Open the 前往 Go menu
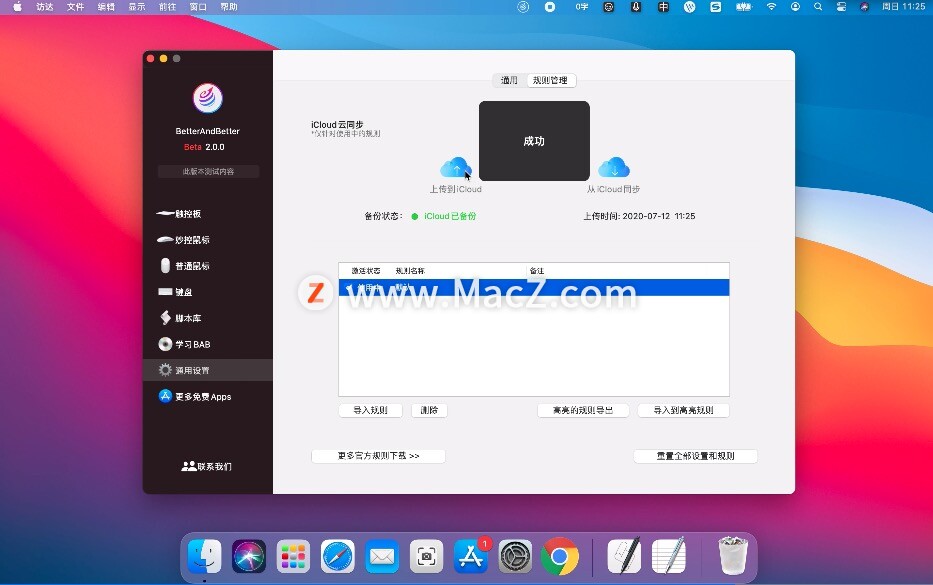Image resolution: width=933 pixels, height=585 pixels. point(168,7)
